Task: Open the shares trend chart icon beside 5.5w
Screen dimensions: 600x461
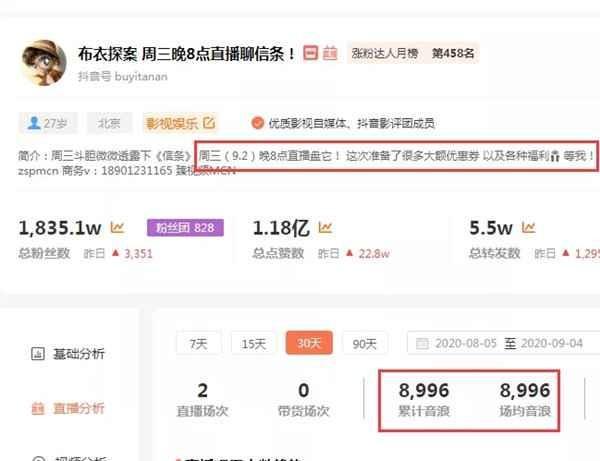Action: click(x=528, y=227)
